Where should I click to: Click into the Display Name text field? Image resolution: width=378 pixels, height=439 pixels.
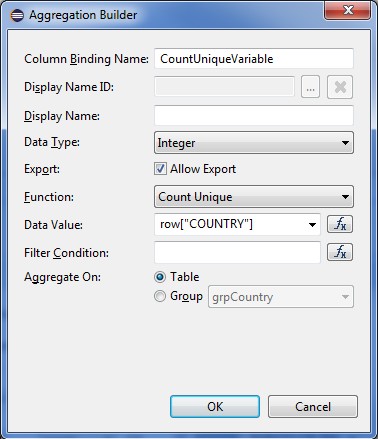(x=254, y=116)
